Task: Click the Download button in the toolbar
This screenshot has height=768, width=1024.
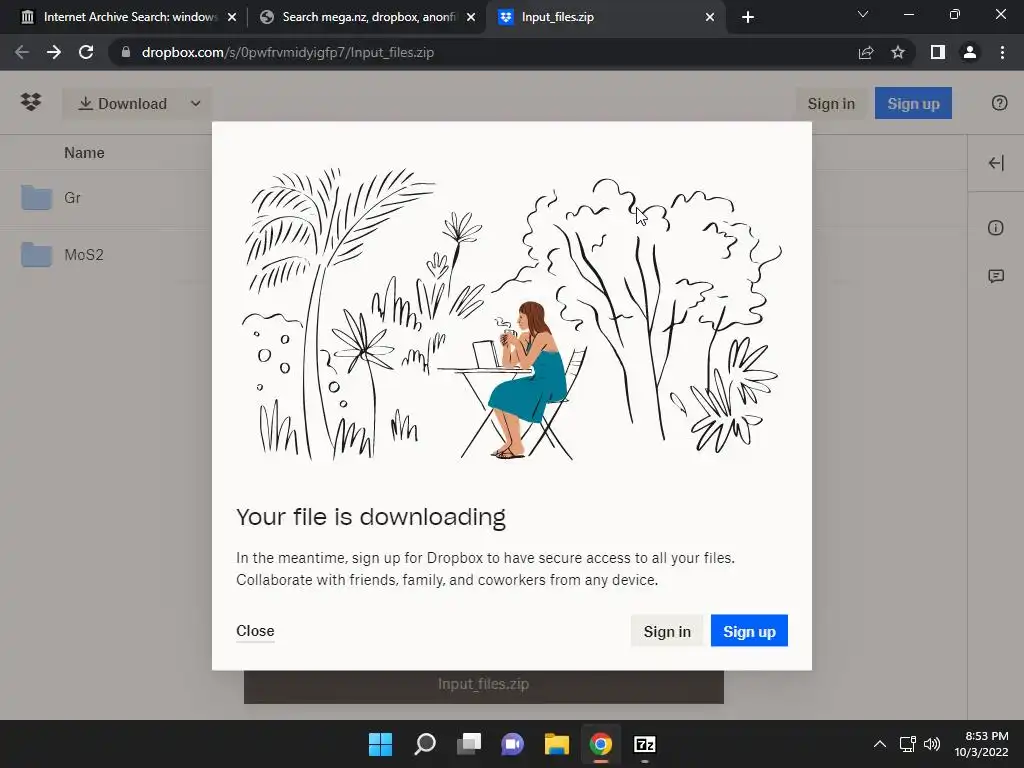Action: pos(123,104)
